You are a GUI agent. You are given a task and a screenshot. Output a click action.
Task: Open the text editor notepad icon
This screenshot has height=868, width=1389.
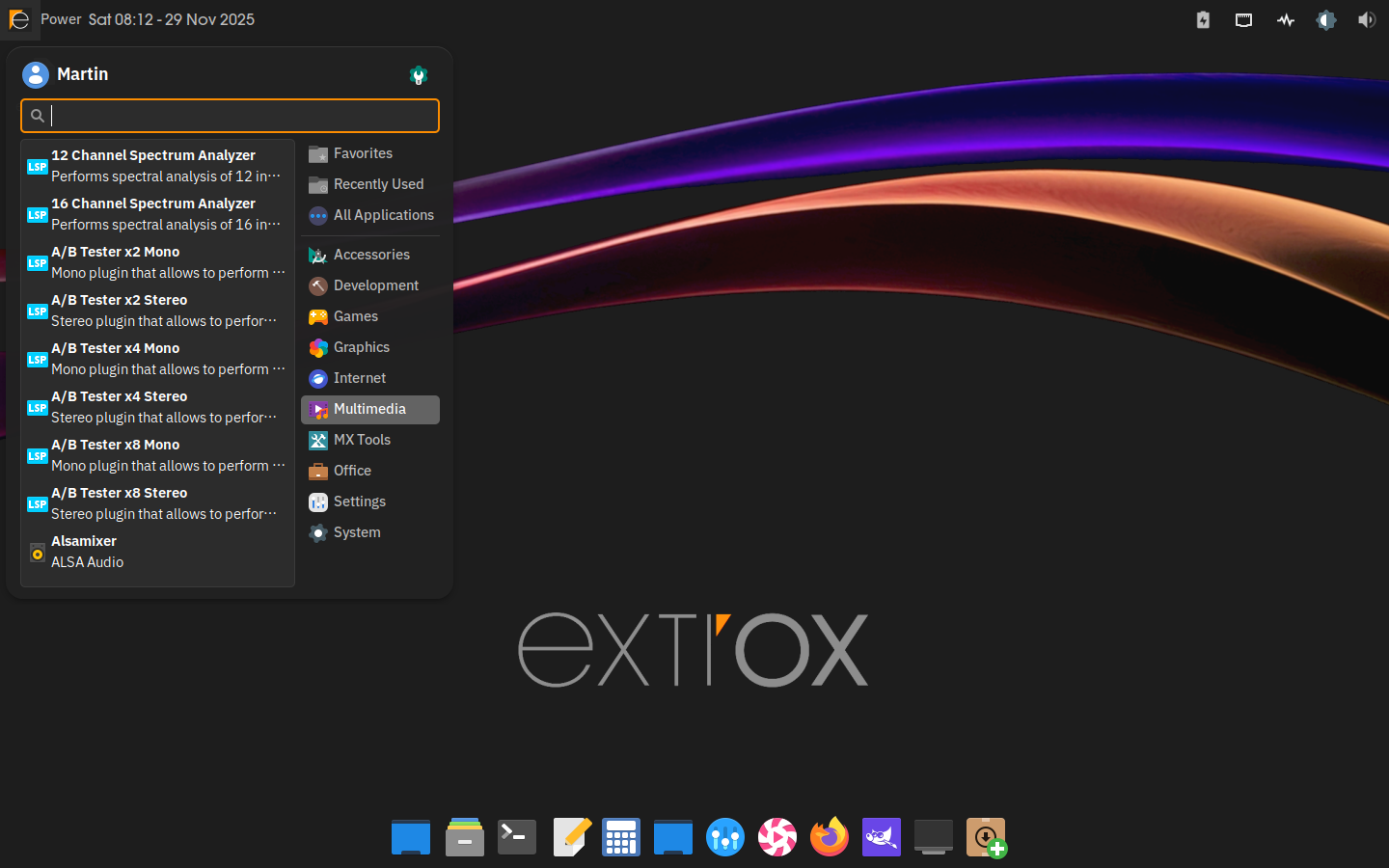coord(571,837)
